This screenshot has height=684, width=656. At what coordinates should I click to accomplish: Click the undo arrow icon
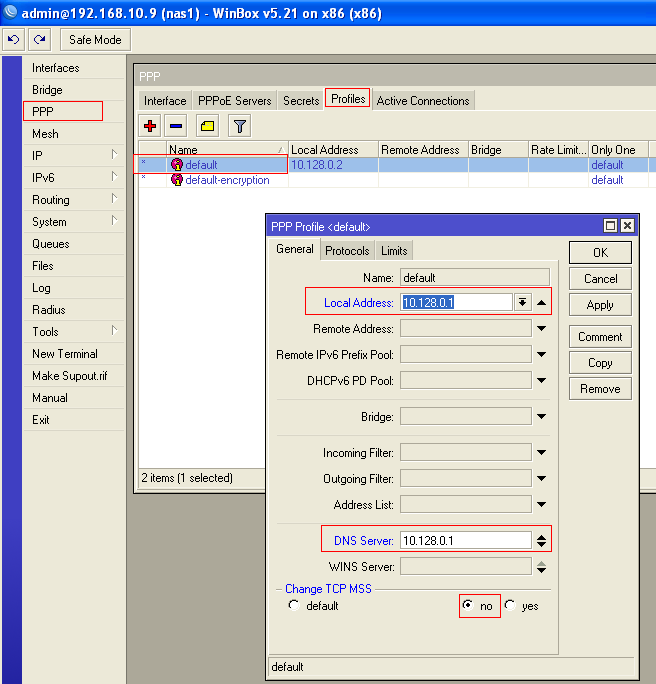coord(14,40)
